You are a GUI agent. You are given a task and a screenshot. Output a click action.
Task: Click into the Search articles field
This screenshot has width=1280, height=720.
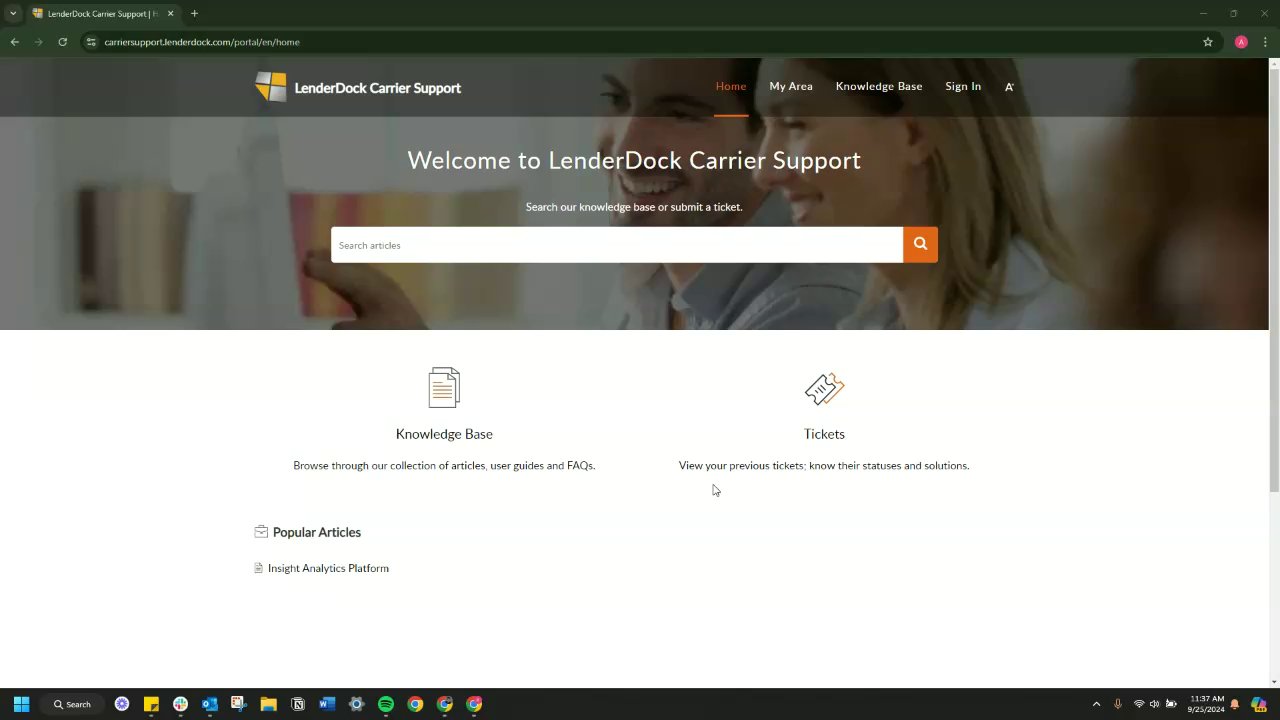617,245
